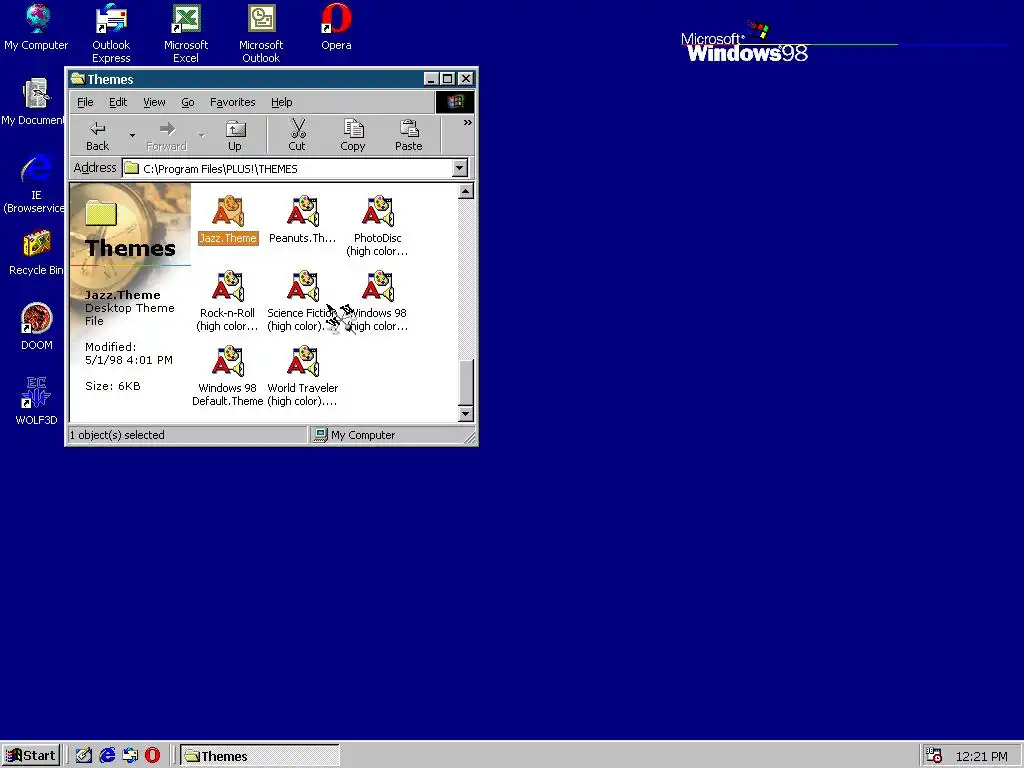Select the Jazz.Theme file
1024x768 pixels.
click(x=228, y=219)
